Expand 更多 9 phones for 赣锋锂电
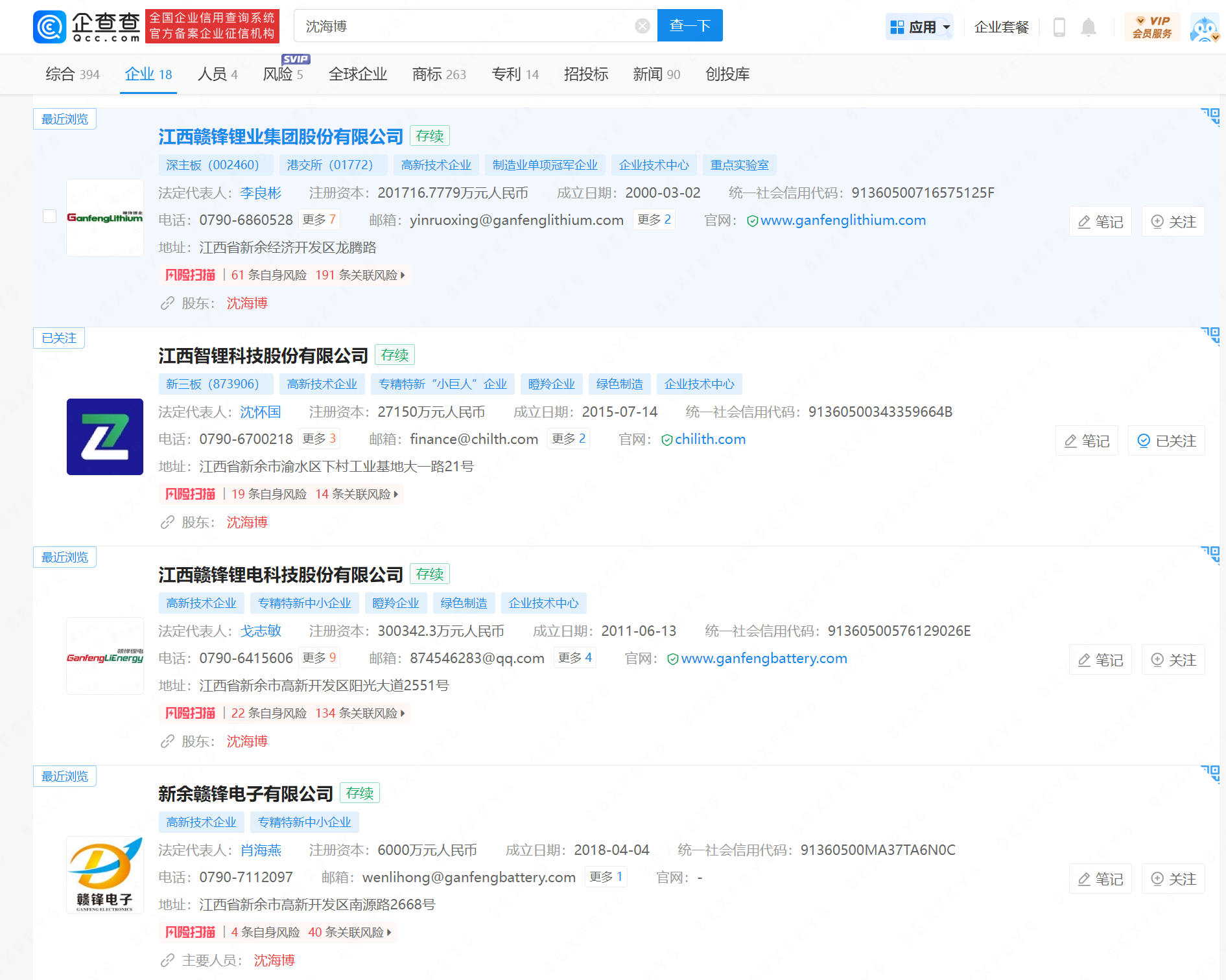This screenshot has height=980, width=1226. (x=319, y=658)
